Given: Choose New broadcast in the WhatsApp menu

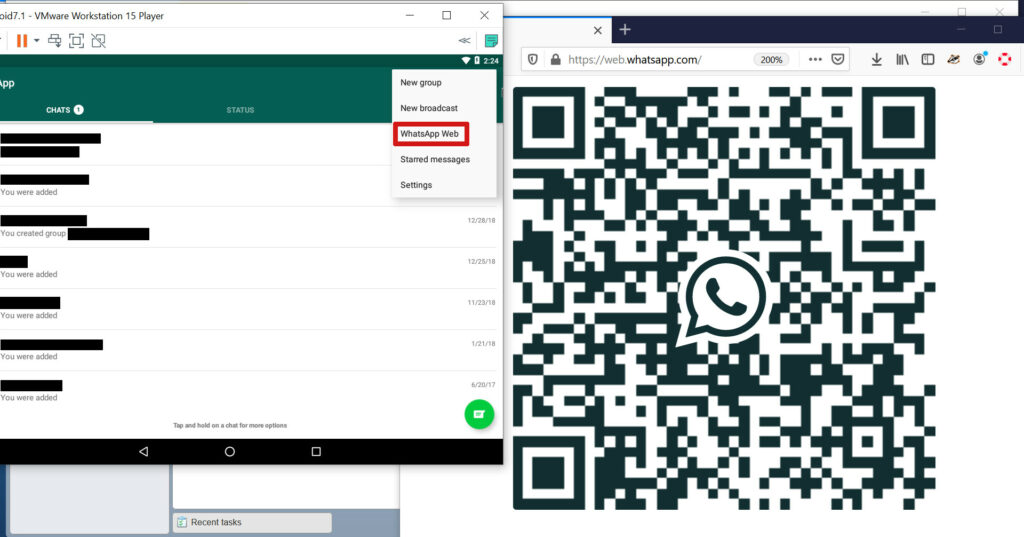Looking at the screenshot, I should pyautogui.click(x=429, y=108).
